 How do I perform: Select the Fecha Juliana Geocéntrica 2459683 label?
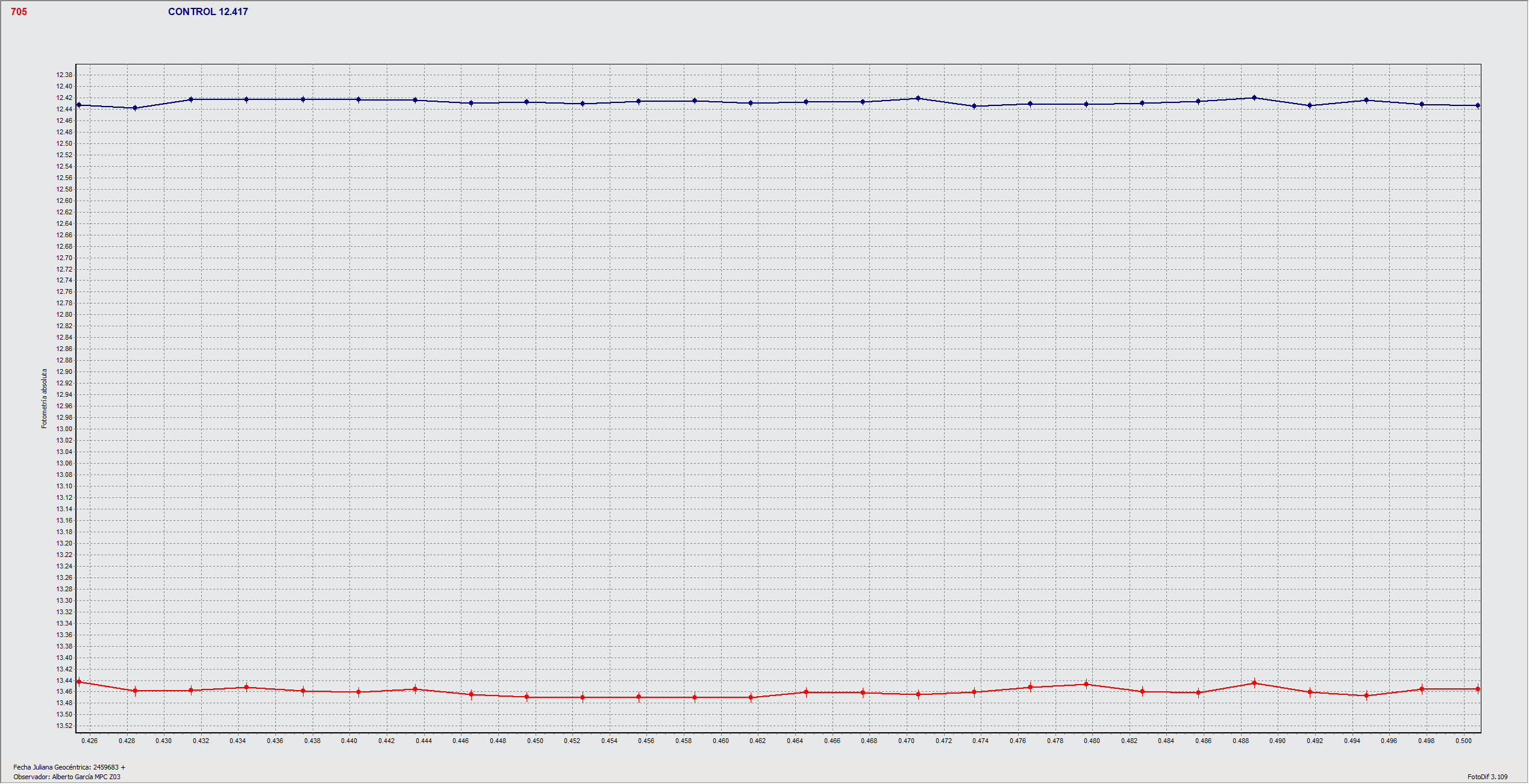[x=69, y=768]
